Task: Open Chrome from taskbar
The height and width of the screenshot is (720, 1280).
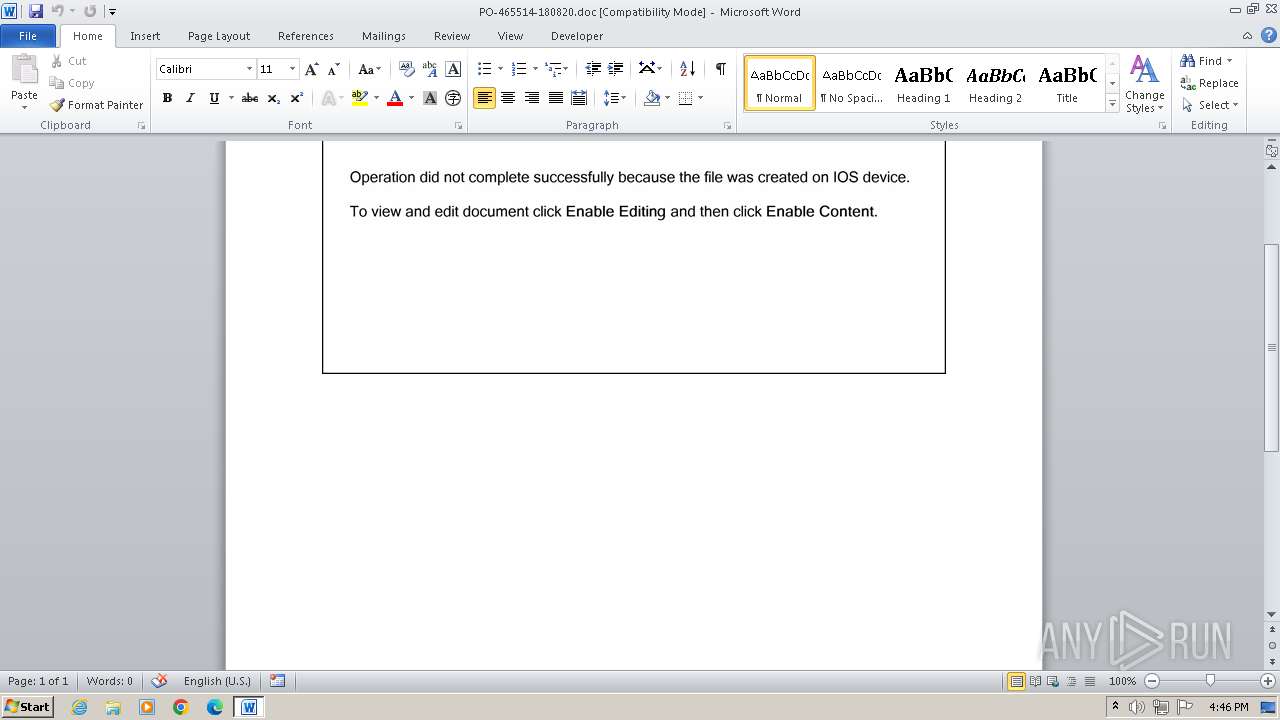Action: [181, 707]
